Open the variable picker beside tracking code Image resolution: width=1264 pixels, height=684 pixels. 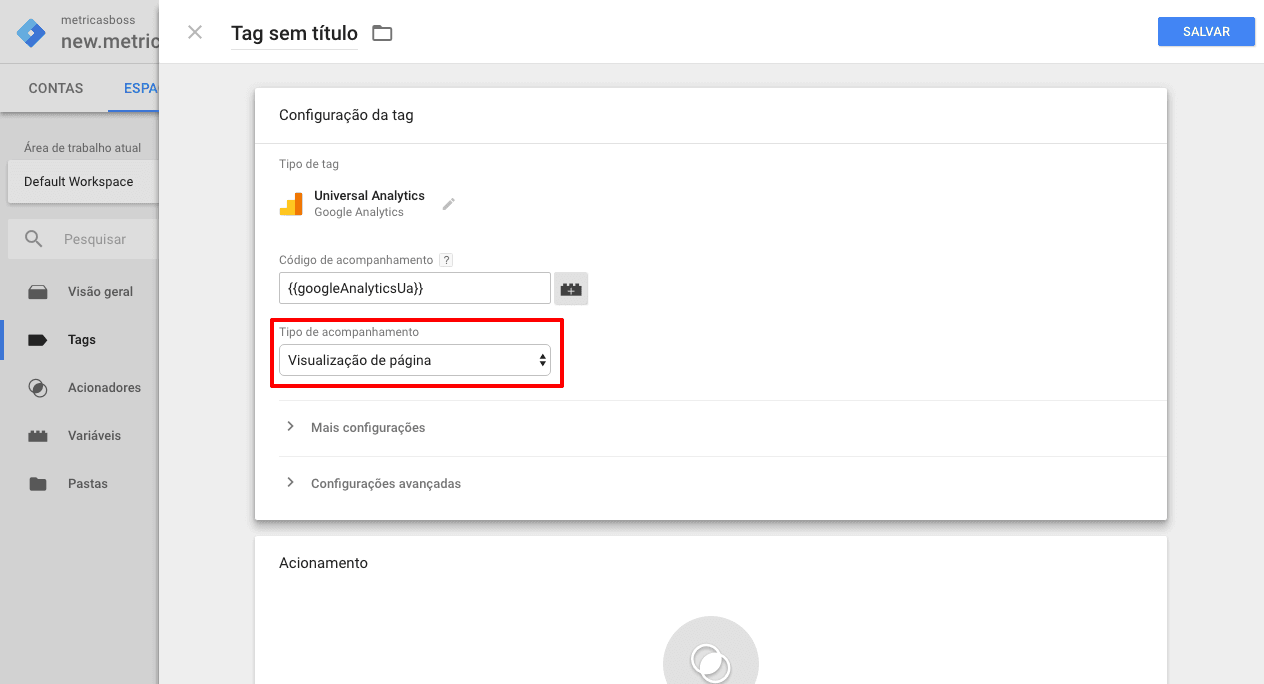click(x=570, y=288)
